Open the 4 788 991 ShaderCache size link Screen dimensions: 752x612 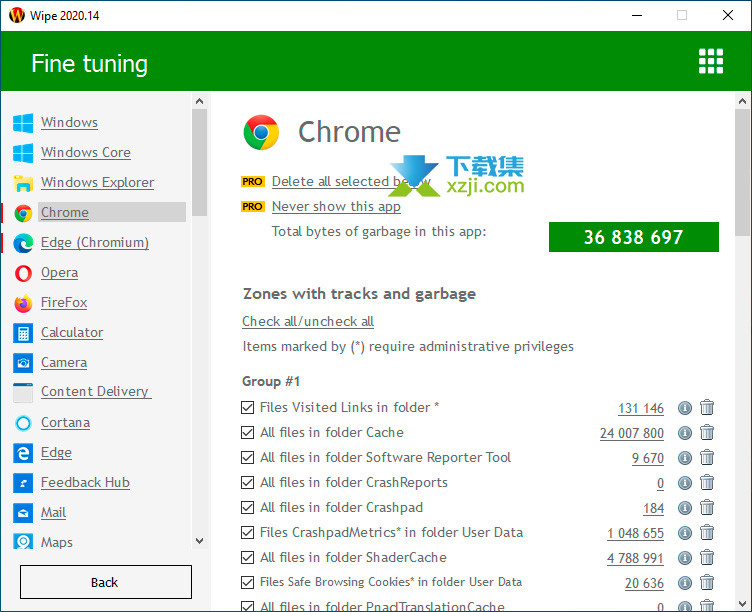pyautogui.click(x=635, y=558)
